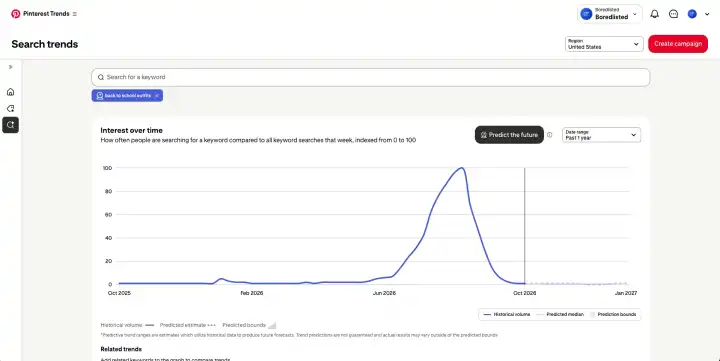Click the Predict the future button
The image size is (720, 361).
click(509, 135)
